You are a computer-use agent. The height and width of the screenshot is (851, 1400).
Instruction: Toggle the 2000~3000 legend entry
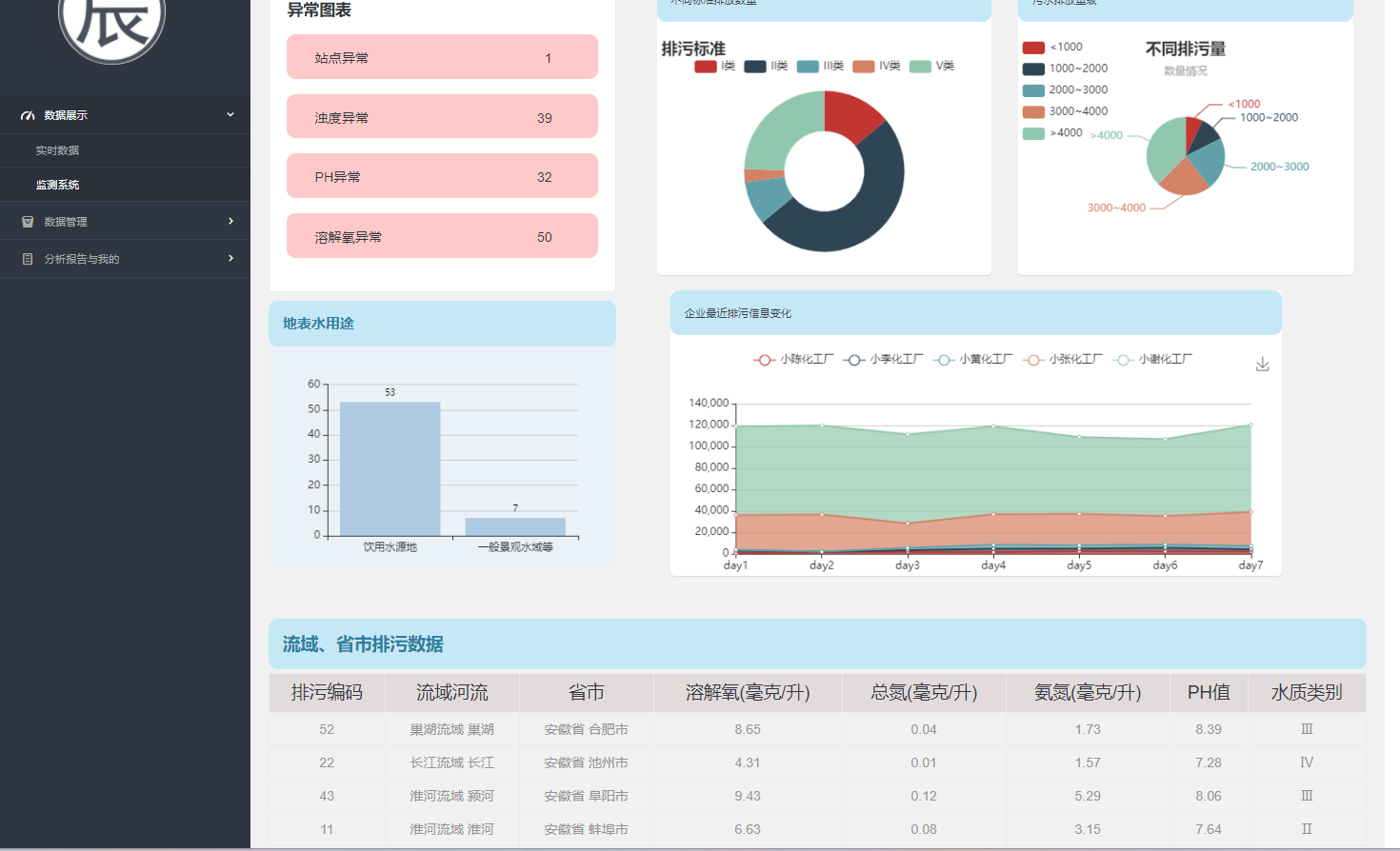pos(1065,89)
